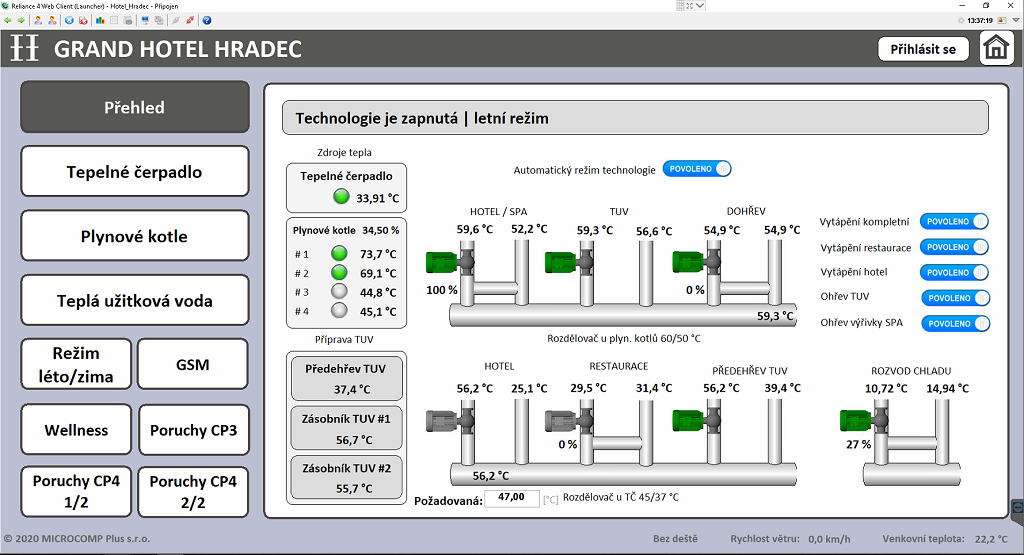
Task: Switch off Vytápění restaurace toggle
Action: tap(954, 247)
